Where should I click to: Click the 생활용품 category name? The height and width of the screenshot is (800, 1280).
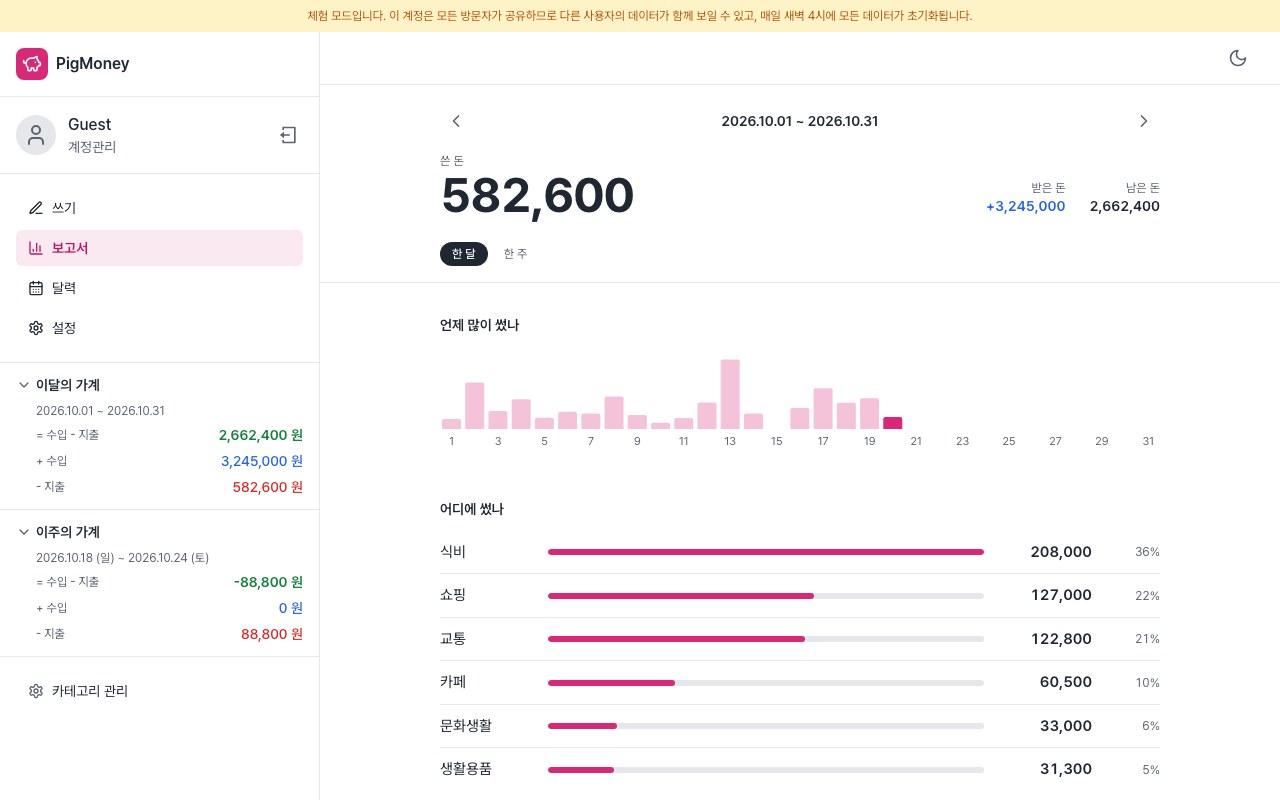[466, 768]
